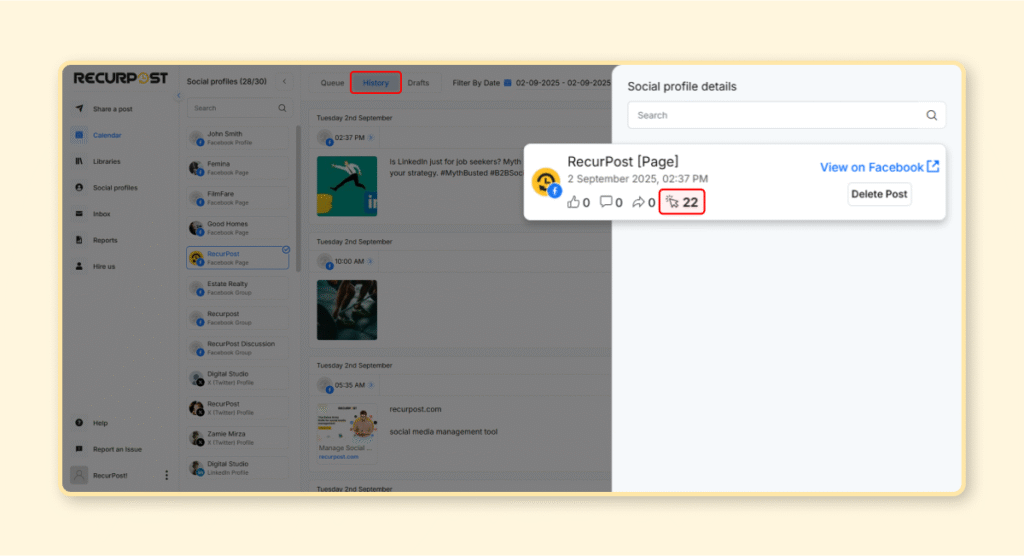Viewport: 1024px width, 556px height.
Task: Click the 02-09-2025 date range
Action: (x=563, y=83)
